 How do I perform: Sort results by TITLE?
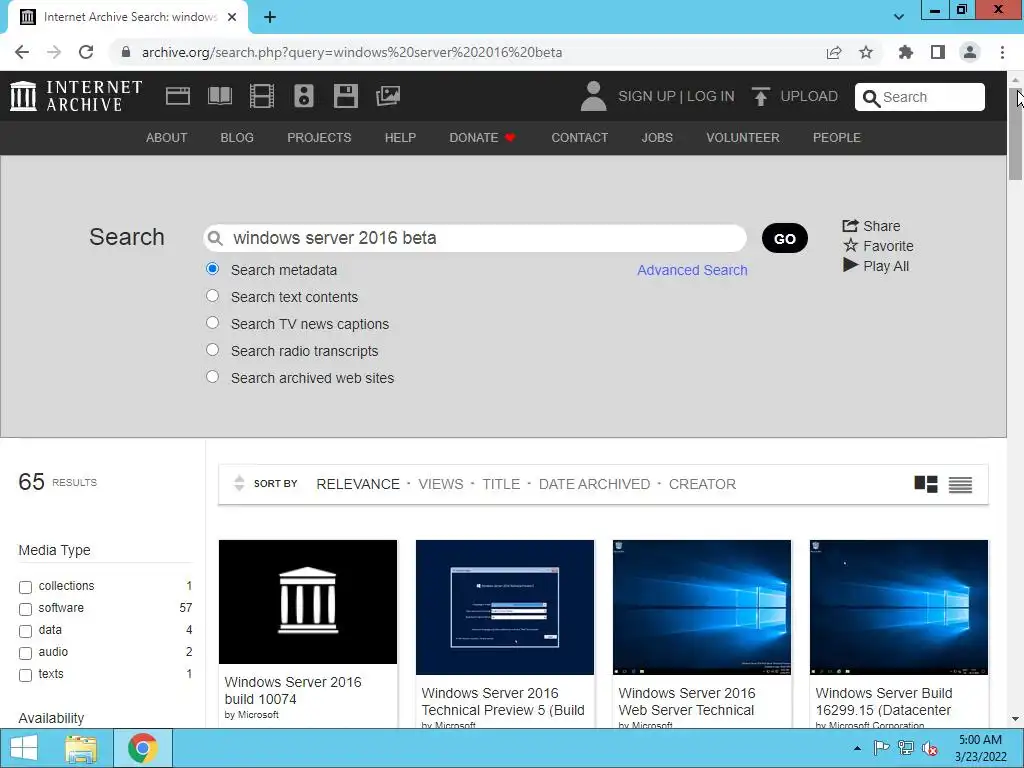tap(501, 484)
